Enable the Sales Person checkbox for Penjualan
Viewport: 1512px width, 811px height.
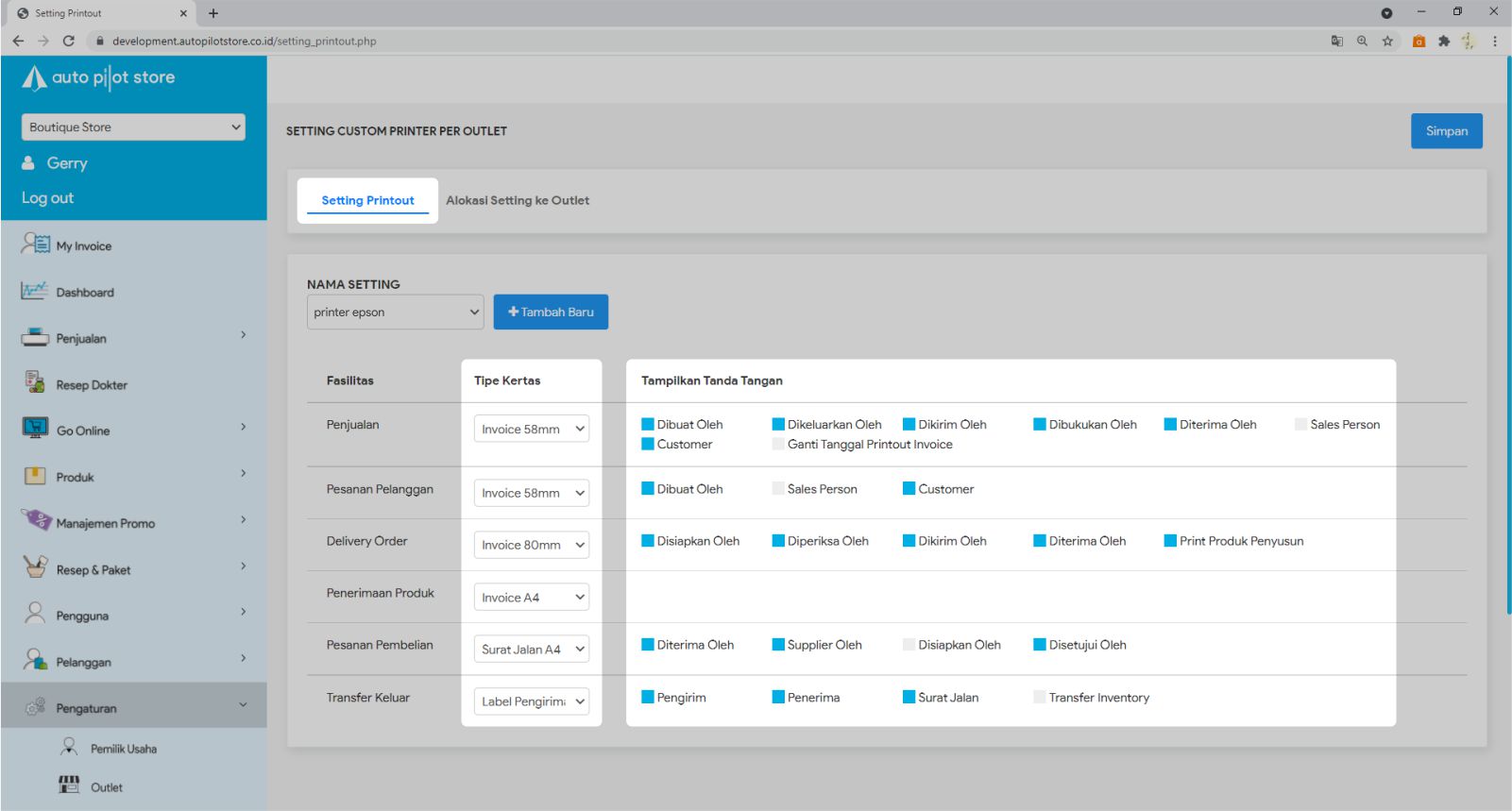(x=1301, y=425)
